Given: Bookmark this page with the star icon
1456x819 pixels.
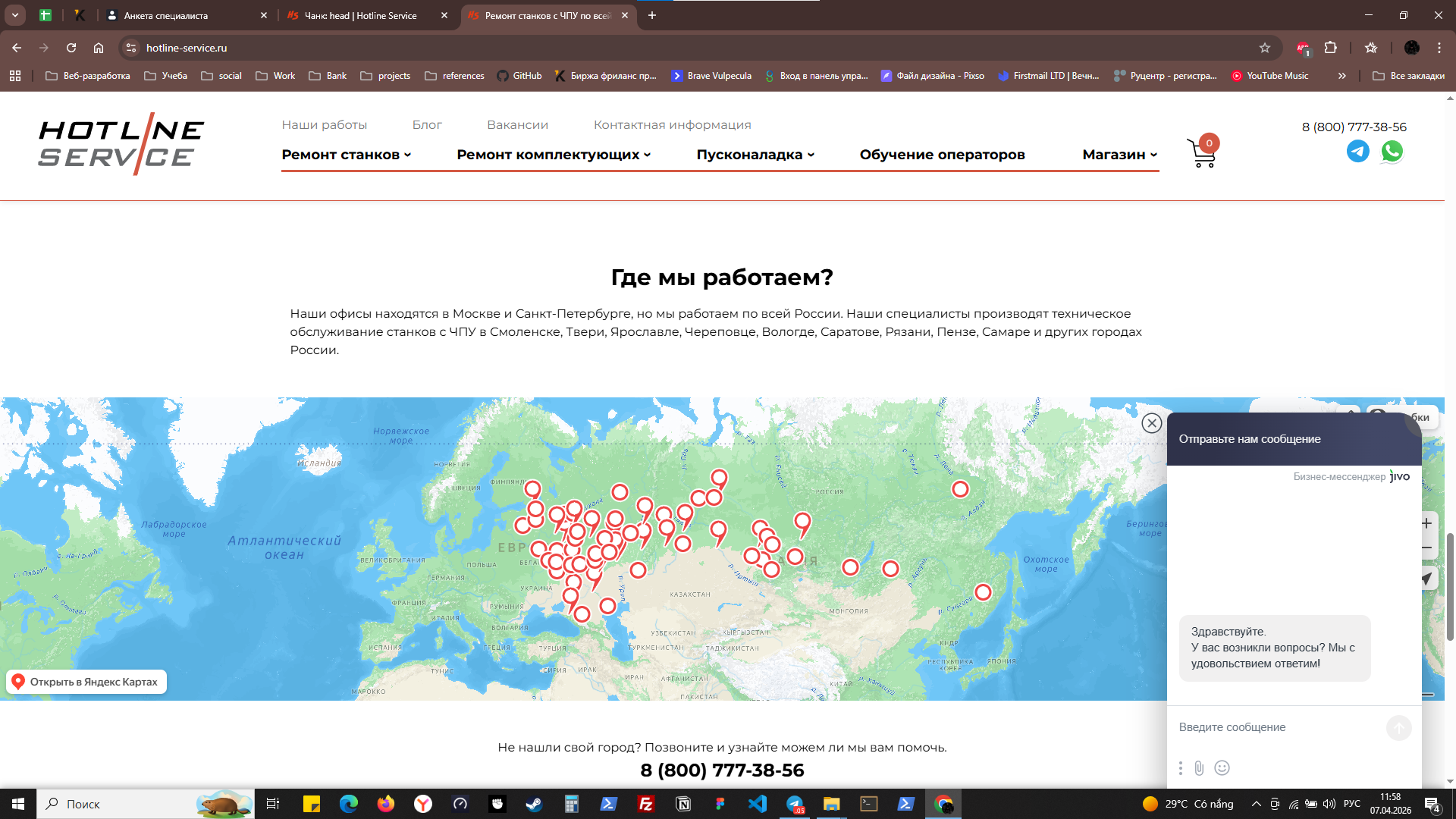Looking at the screenshot, I should click(x=1264, y=48).
